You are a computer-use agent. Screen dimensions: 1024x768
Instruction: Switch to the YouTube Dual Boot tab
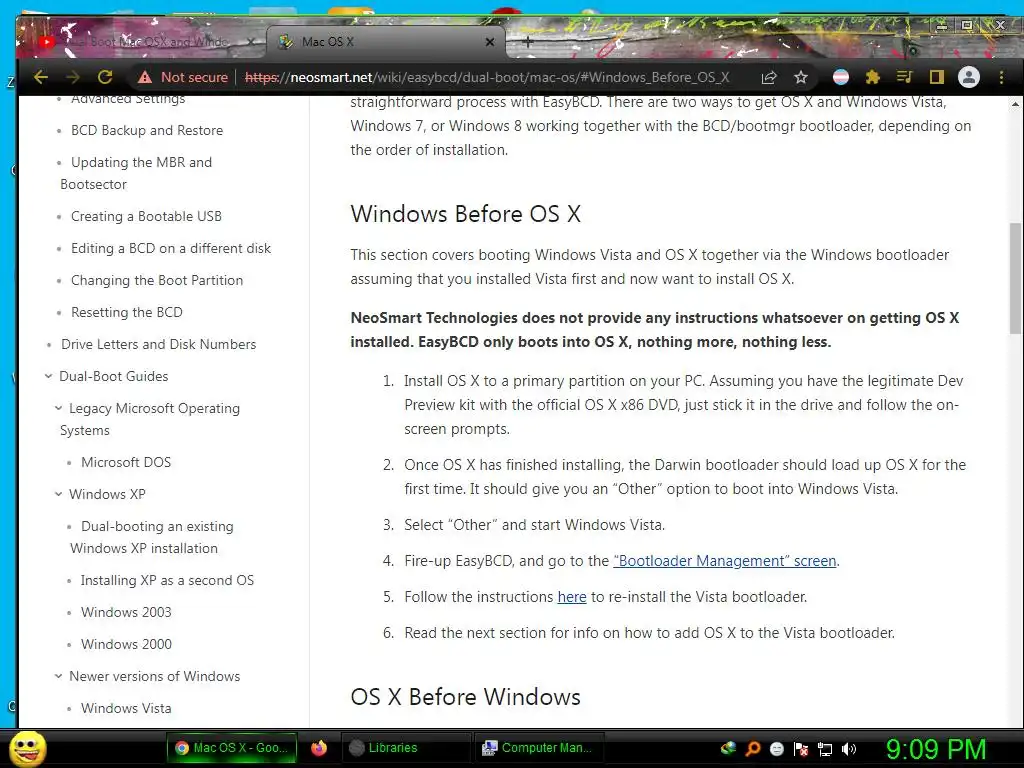coord(144,42)
